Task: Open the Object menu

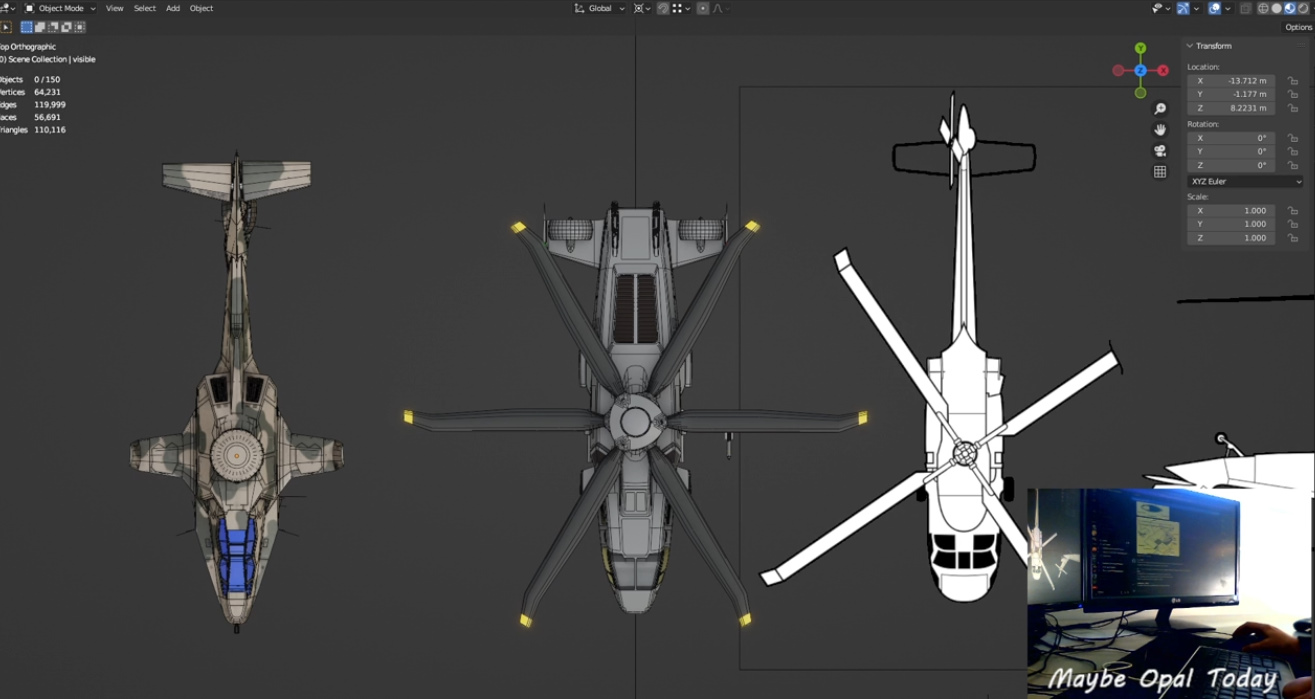Action: [201, 8]
